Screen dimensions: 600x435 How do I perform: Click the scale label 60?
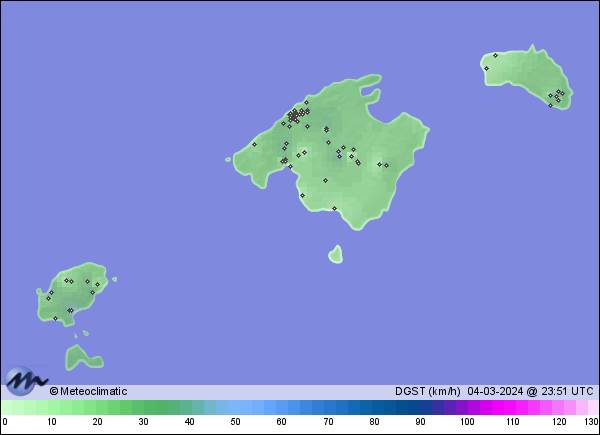point(282,422)
